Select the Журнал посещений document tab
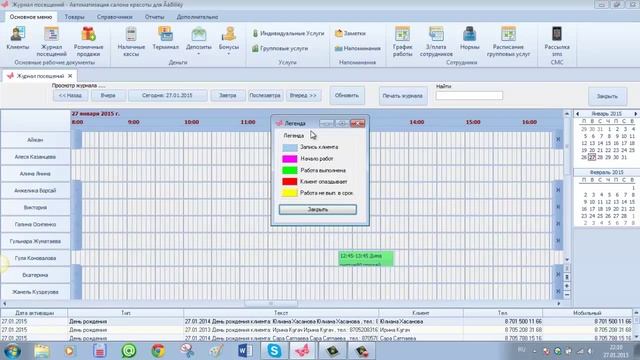640x360 pixels. tap(40, 76)
